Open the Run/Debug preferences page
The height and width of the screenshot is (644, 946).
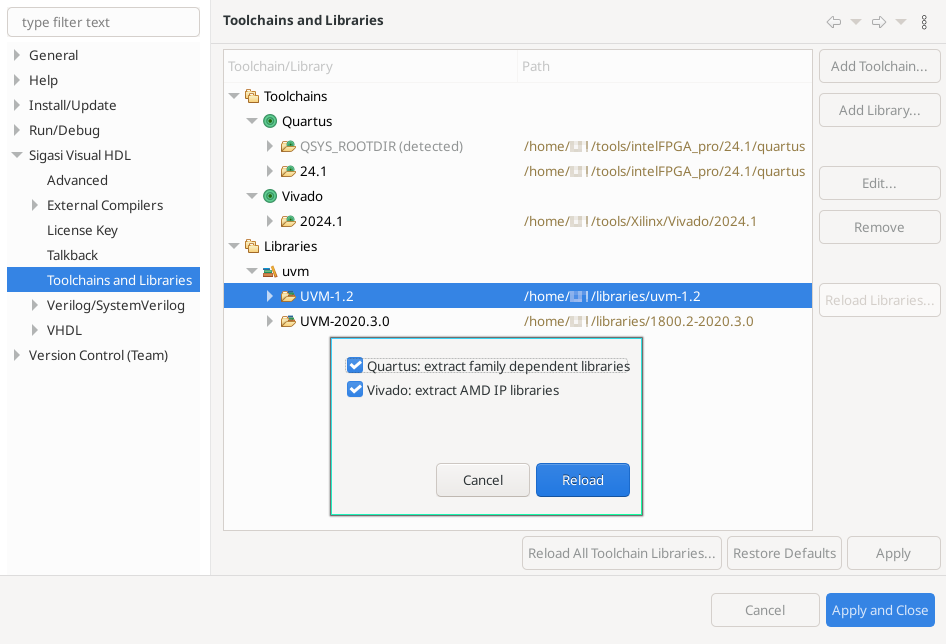(x=65, y=130)
